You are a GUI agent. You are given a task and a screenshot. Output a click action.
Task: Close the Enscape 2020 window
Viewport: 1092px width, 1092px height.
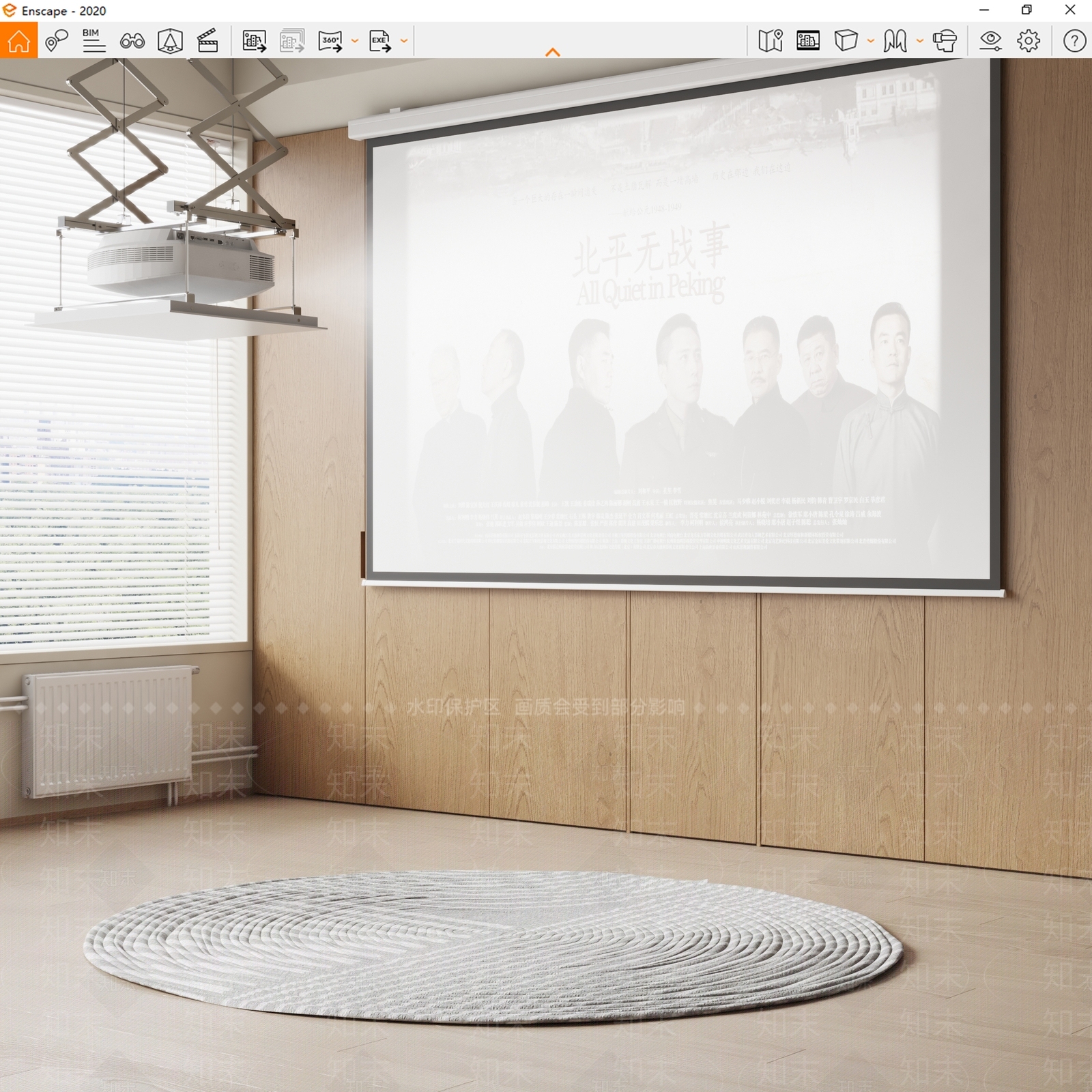click(x=1070, y=10)
